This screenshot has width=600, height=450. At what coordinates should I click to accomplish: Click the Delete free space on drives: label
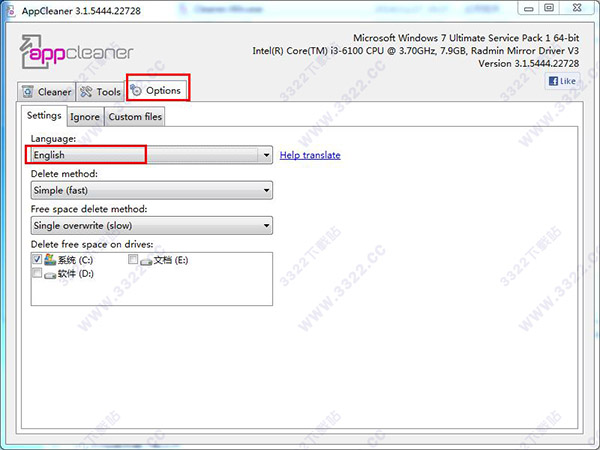click(92, 244)
